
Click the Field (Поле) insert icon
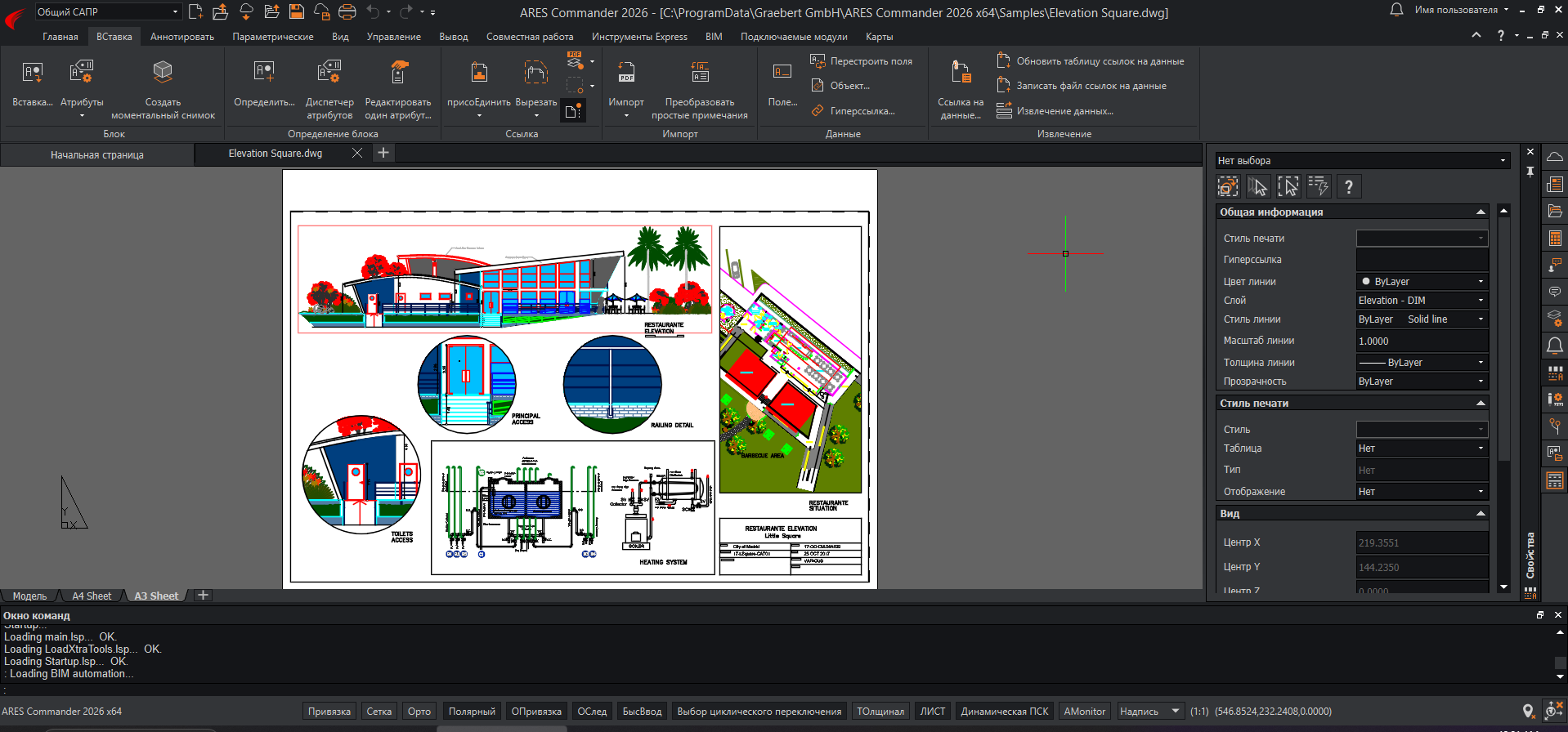click(x=782, y=74)
